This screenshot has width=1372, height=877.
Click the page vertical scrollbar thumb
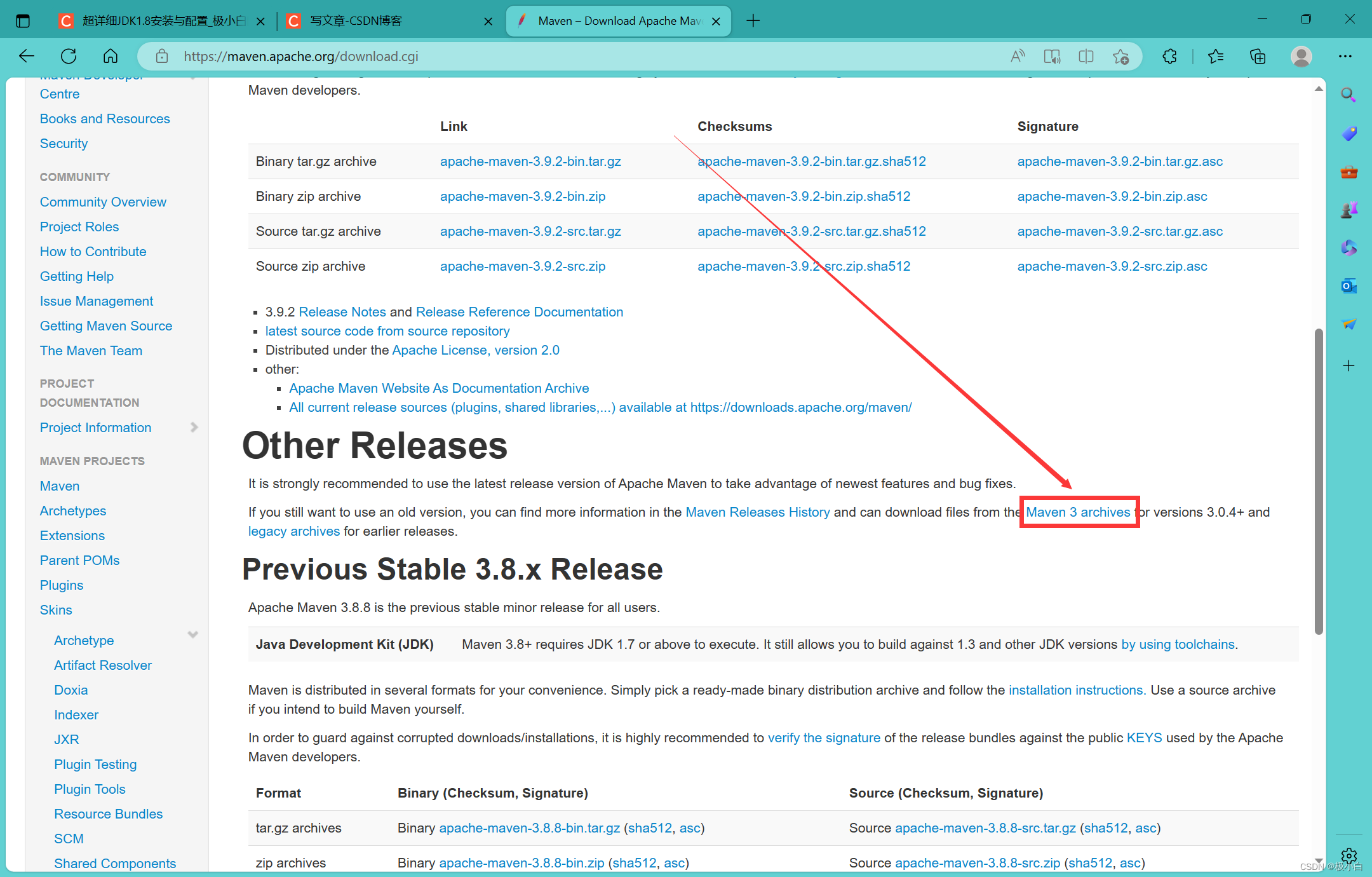pos(1319,481)
